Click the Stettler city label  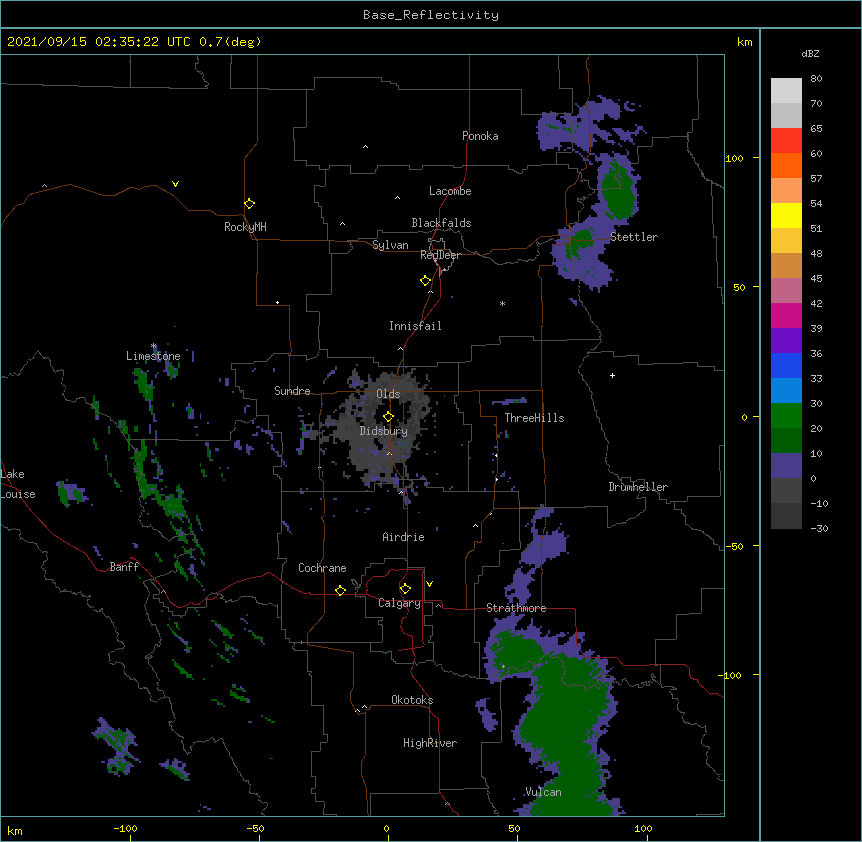634,237
